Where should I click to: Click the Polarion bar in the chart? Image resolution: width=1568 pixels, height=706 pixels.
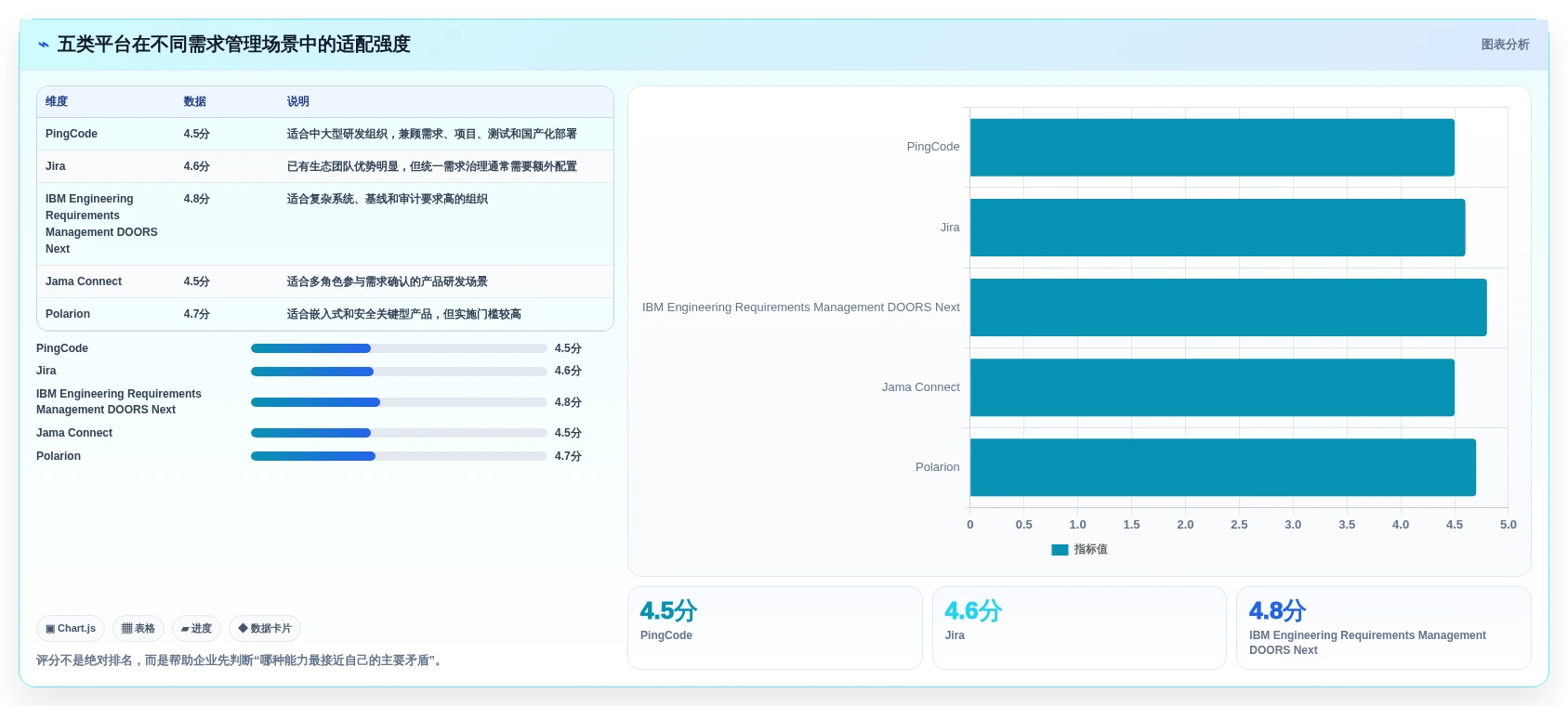(x=1223, y=467)
